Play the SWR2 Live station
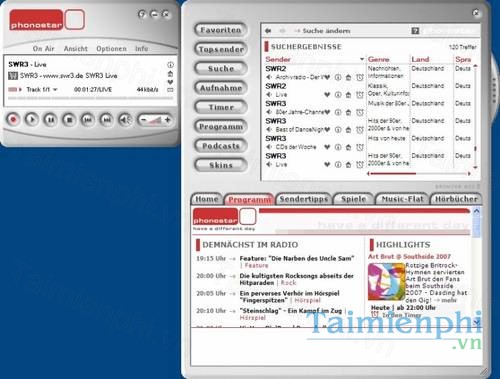This screenshot has height=379, width=500. 269,95
